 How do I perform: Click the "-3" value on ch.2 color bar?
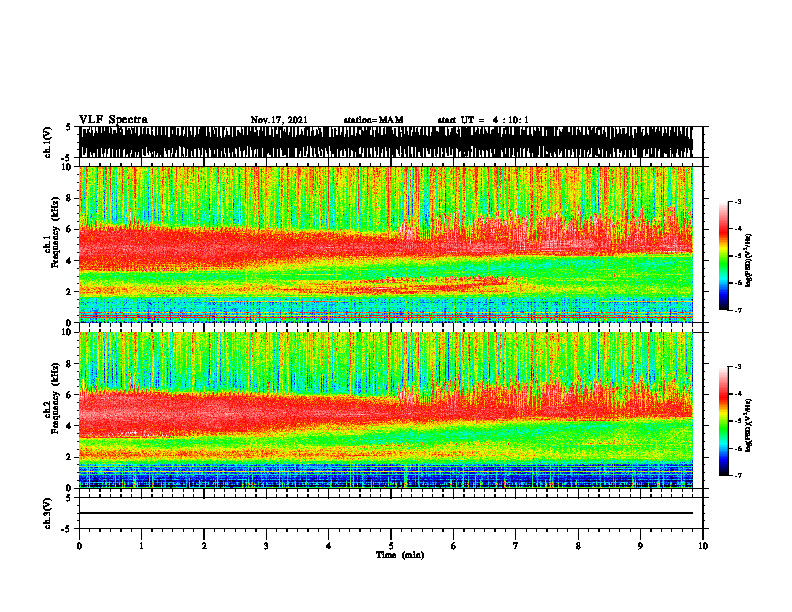pos(738,367)
